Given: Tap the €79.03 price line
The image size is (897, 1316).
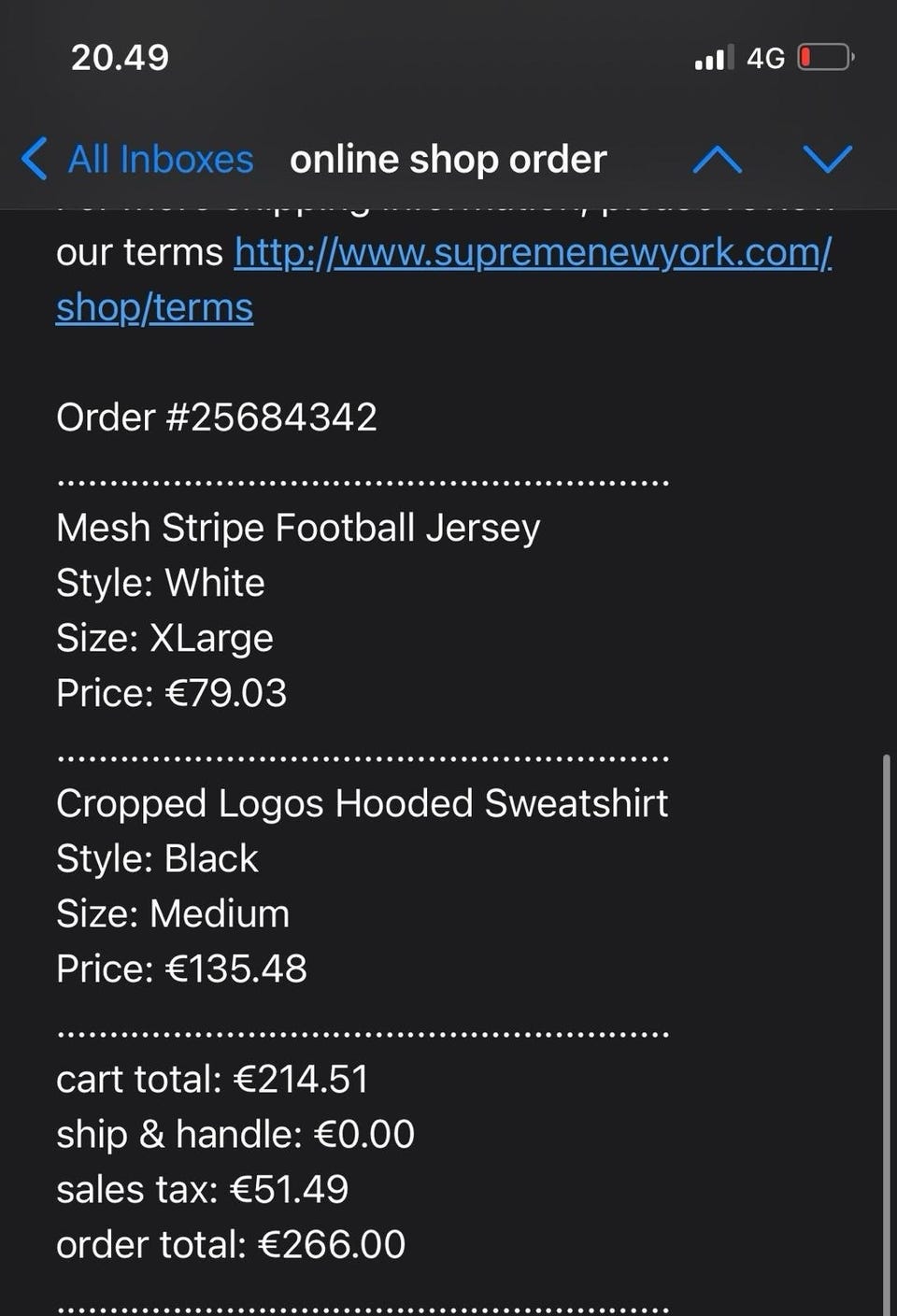Looking at the screenshot, I should (172, 693).
